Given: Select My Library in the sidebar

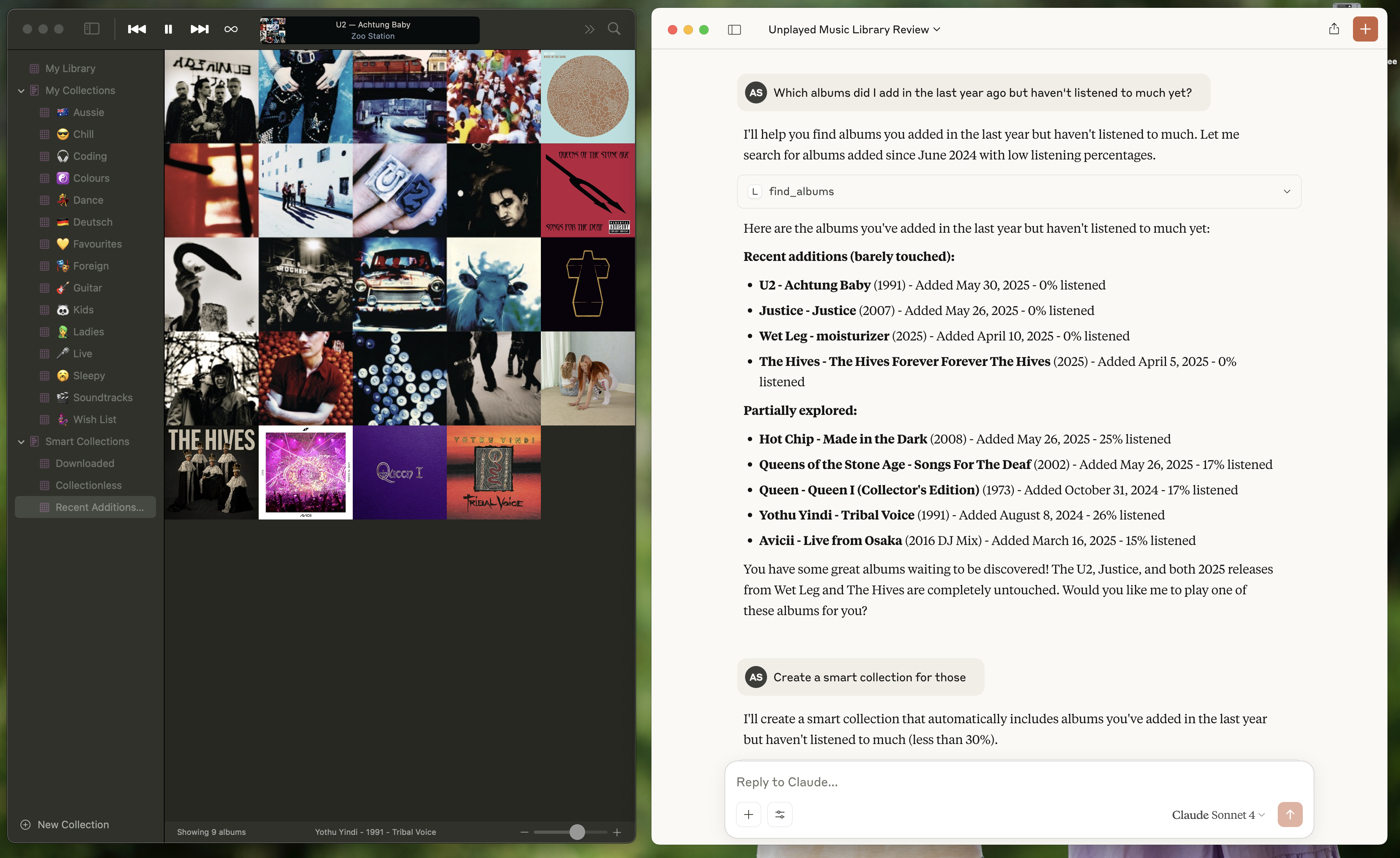Looking at the screenshot, I should click(85, 68).
